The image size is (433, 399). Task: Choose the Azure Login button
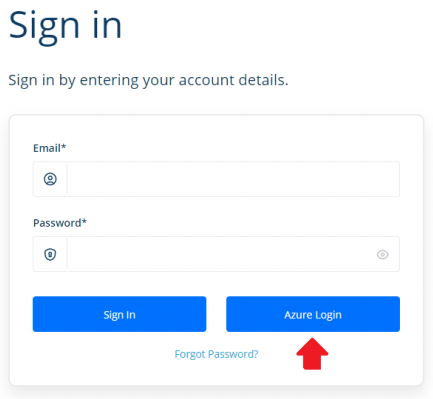pos(313,314)
